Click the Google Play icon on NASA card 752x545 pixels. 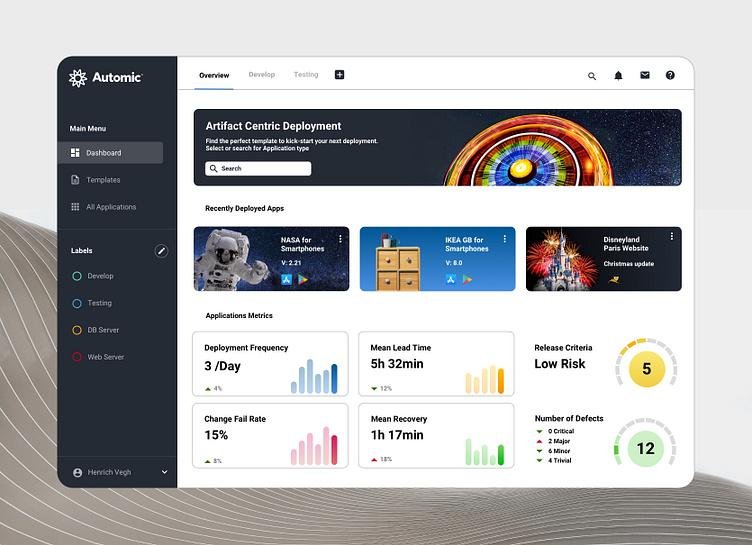coord(303,279)
